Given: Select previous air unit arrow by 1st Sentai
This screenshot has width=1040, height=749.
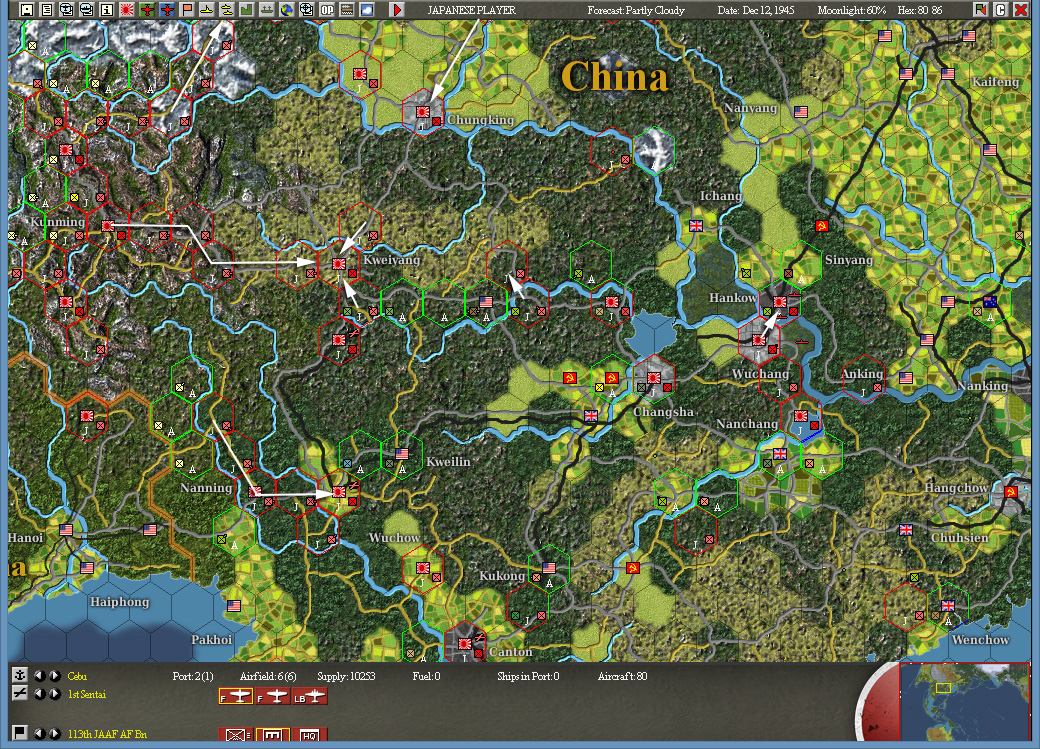Looking at the screenshot, I should 40,694.
